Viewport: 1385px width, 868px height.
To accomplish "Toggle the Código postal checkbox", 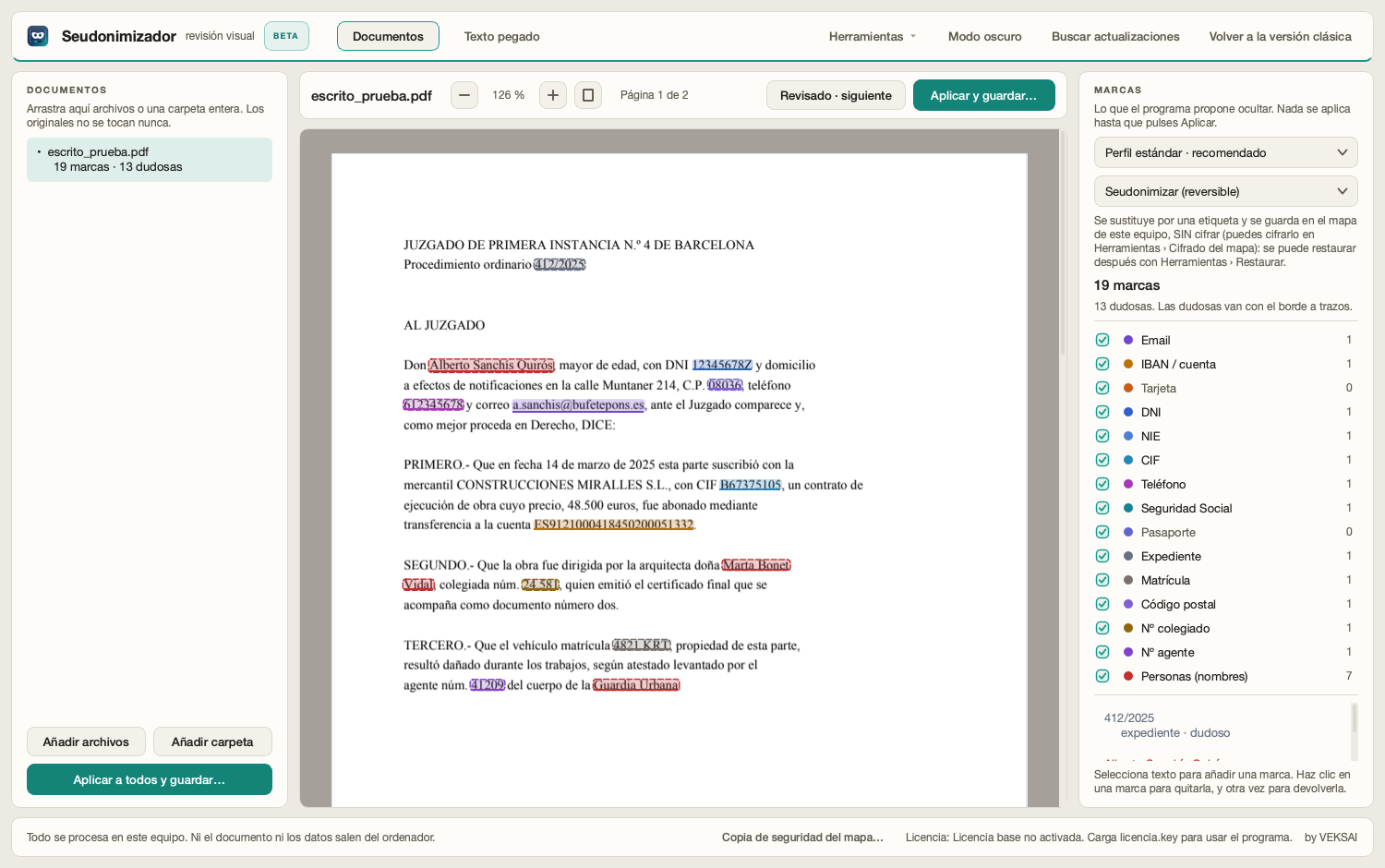I will coord(1102,604).
